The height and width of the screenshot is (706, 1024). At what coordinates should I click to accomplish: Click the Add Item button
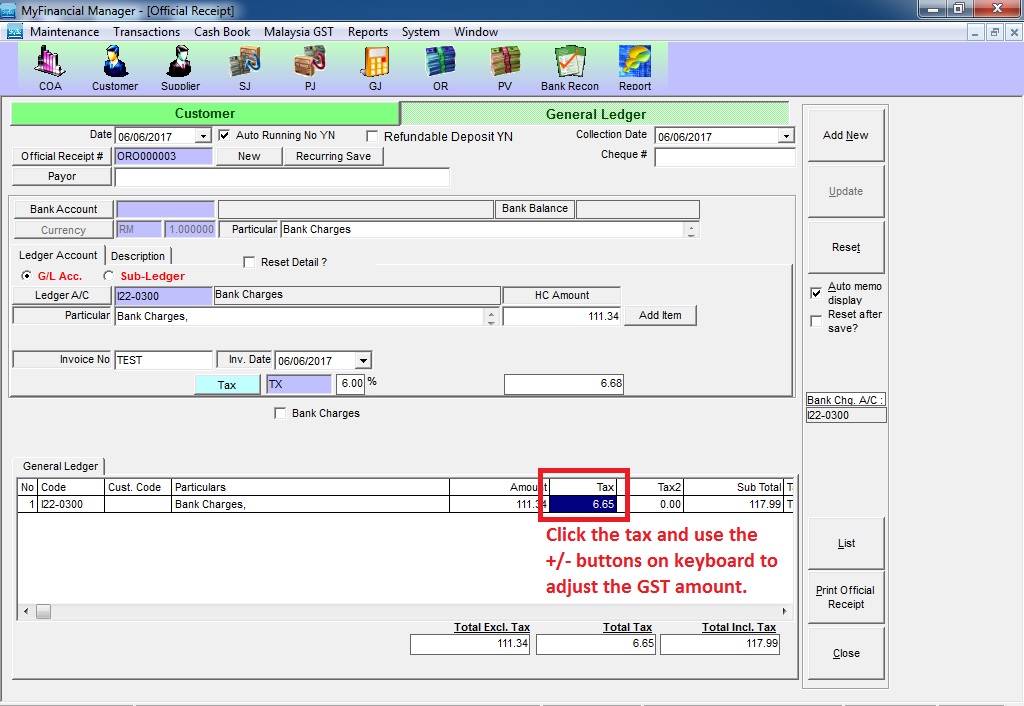click(x=660, y=315)
